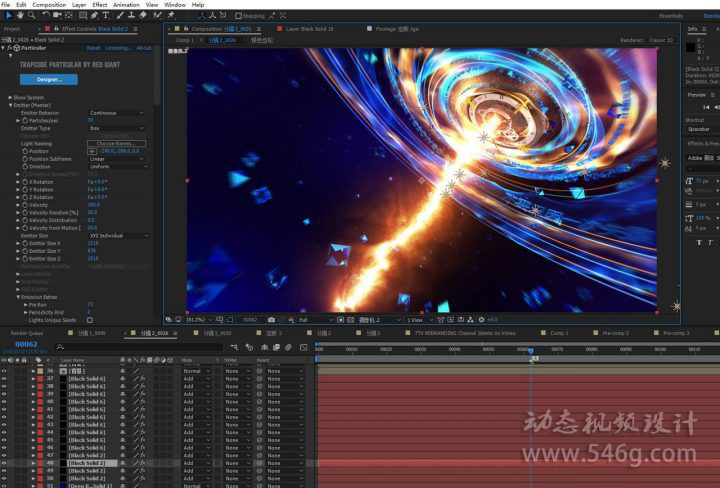
Task: Toggle stopwatch for Velocity property
Action: click(25, 204)
